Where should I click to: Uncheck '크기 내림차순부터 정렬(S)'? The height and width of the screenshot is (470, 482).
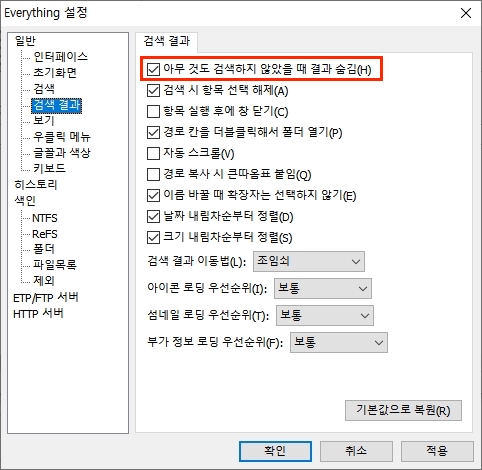coord(153,238)
